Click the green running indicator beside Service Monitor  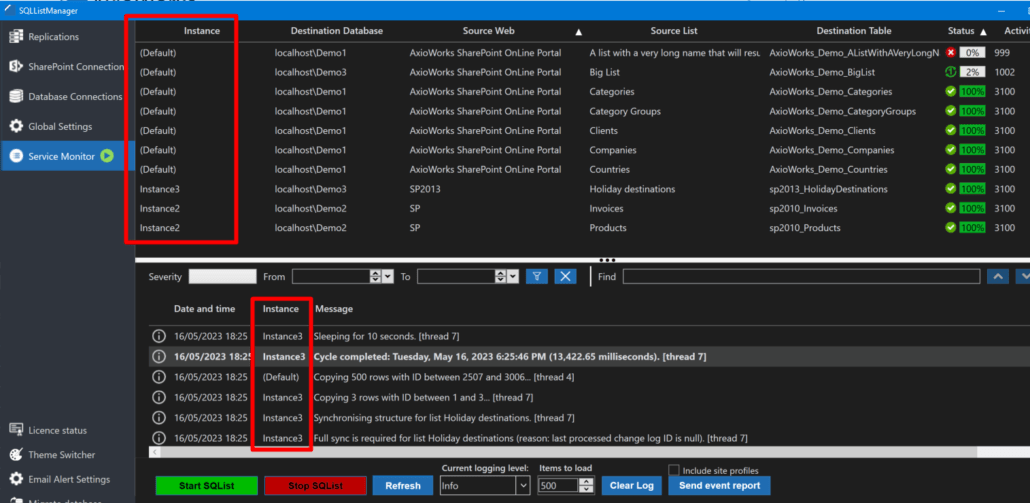[107, 156]
